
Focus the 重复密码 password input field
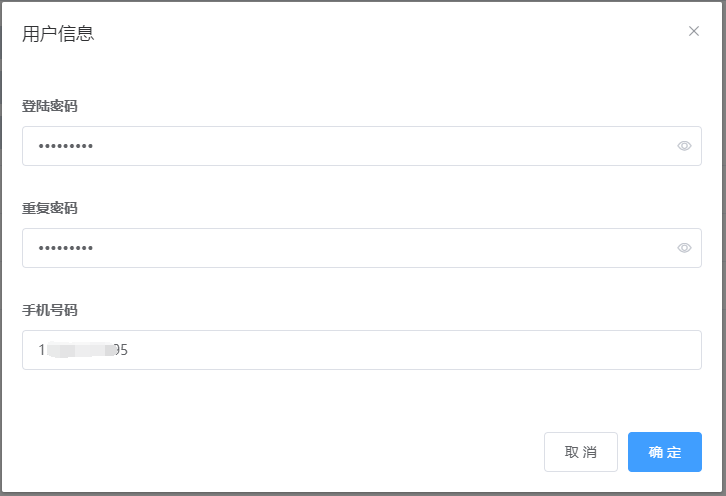point(362,248)
